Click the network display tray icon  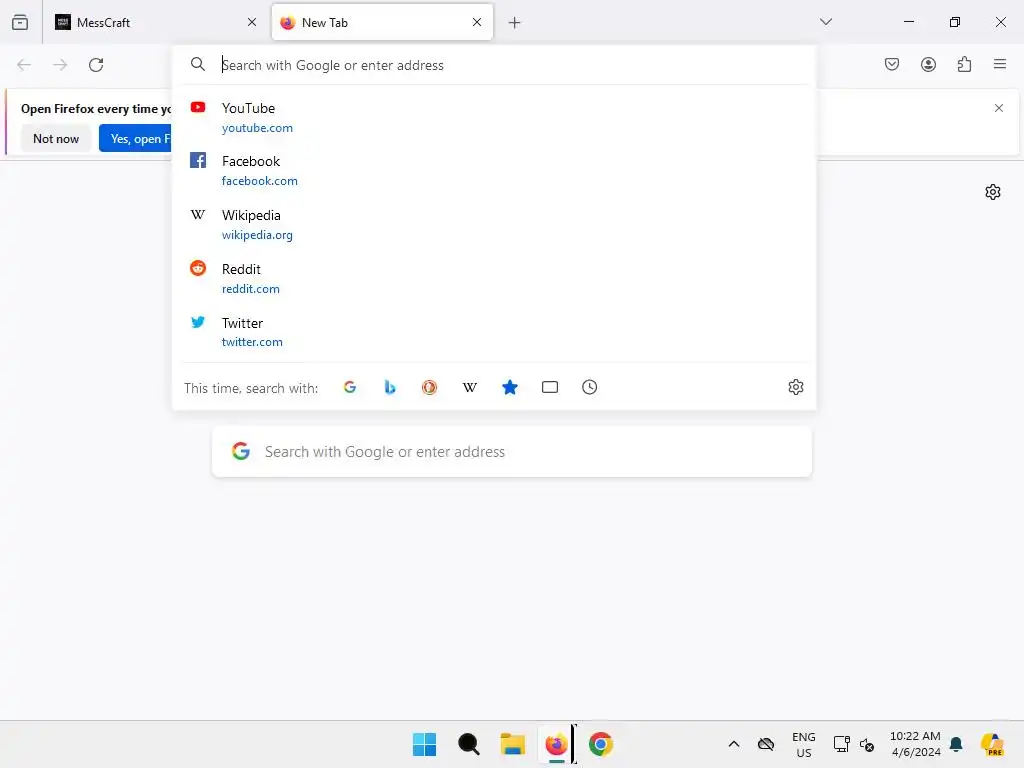(842, 744)
